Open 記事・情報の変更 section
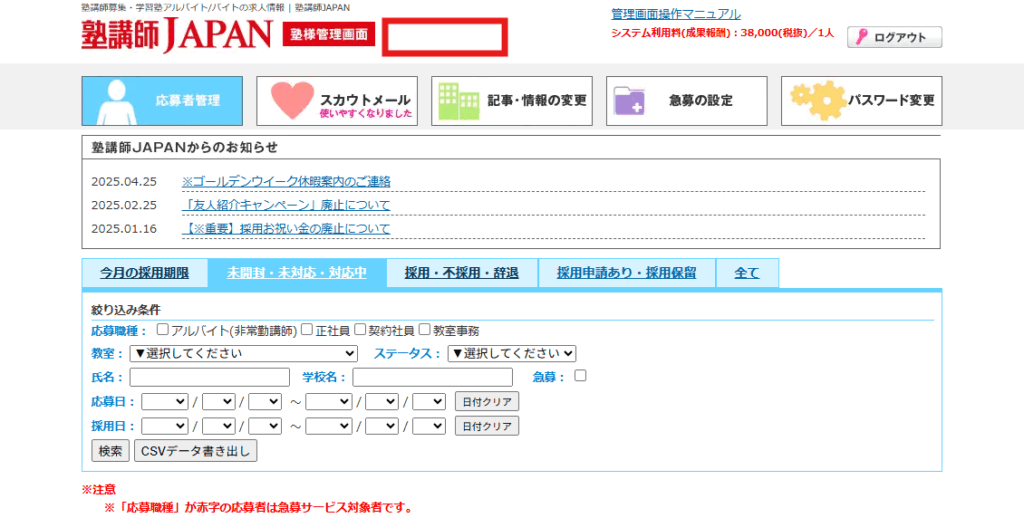 [x=512, y=101]
